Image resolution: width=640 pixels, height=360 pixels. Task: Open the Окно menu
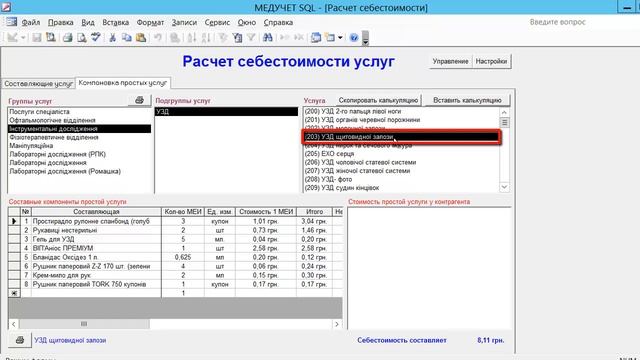click(x=247, y=22)
